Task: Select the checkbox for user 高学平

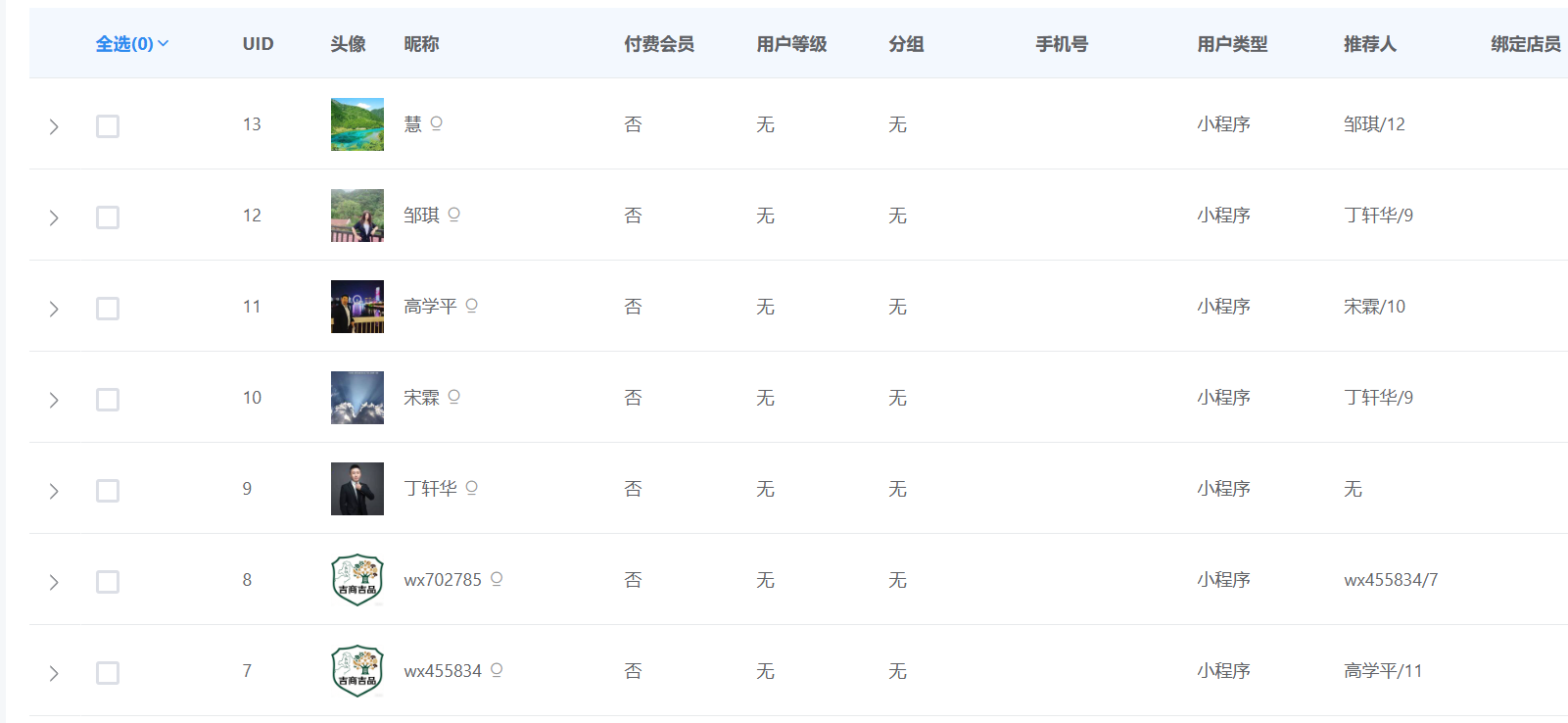Action: [108, 309]
